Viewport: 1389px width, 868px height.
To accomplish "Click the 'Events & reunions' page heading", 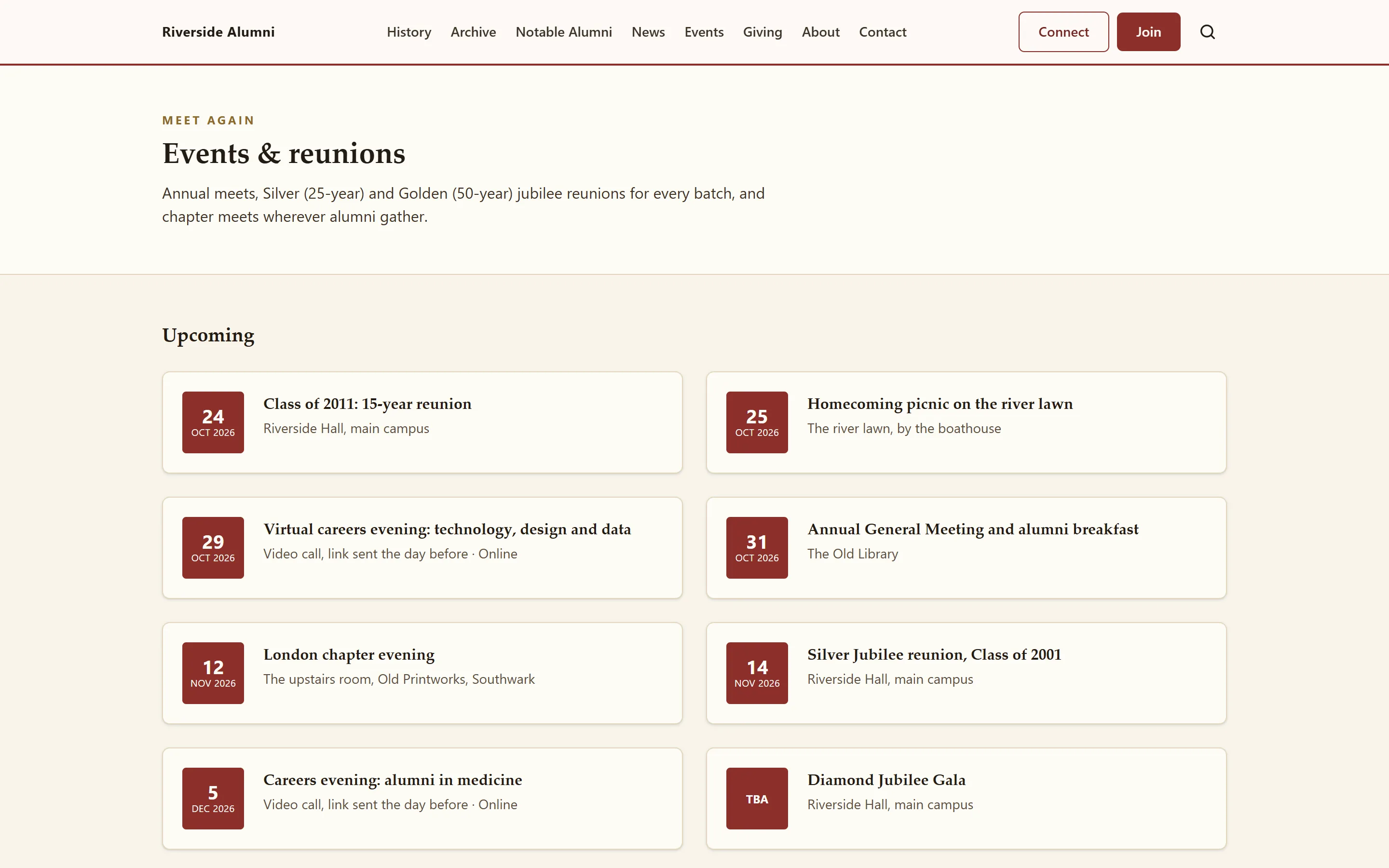I will [x=284, y=154].
